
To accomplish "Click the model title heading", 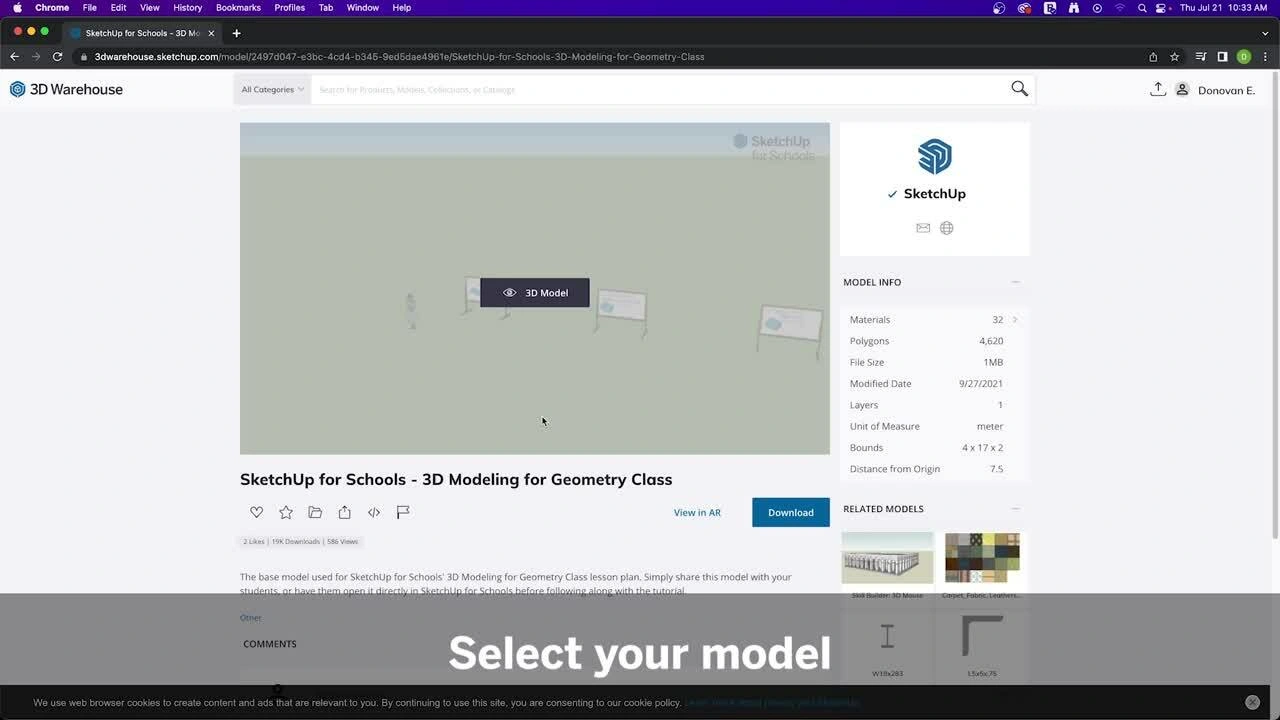I will pos(456,479).
